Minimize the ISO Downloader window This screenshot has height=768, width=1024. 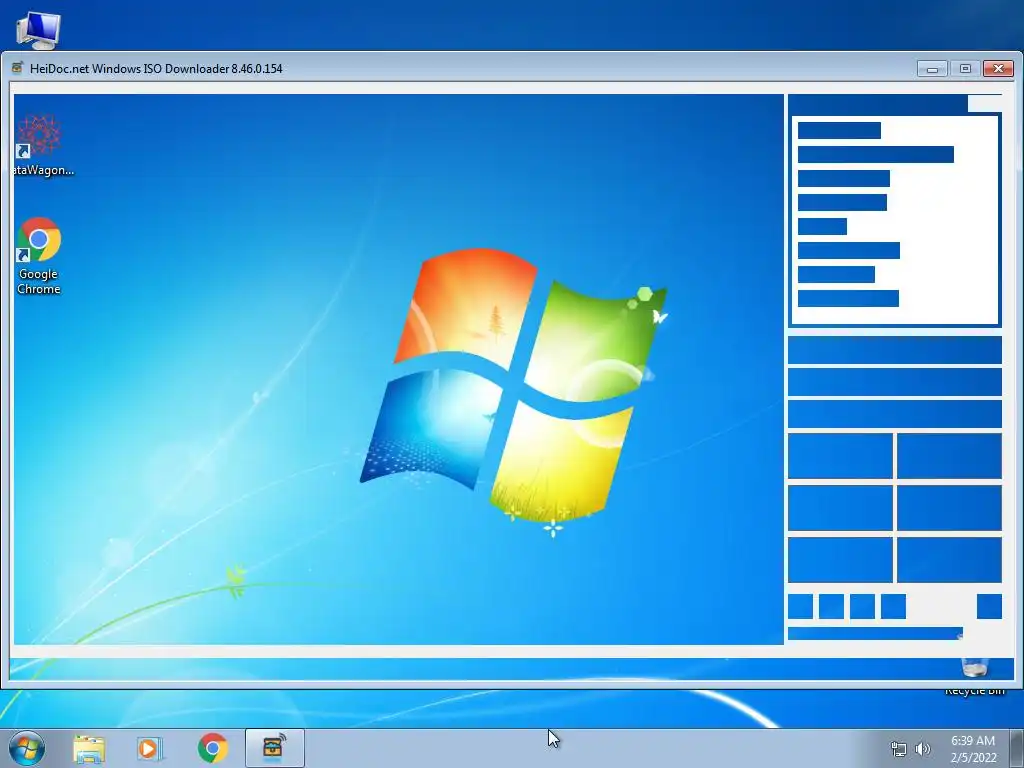point(932,69)
